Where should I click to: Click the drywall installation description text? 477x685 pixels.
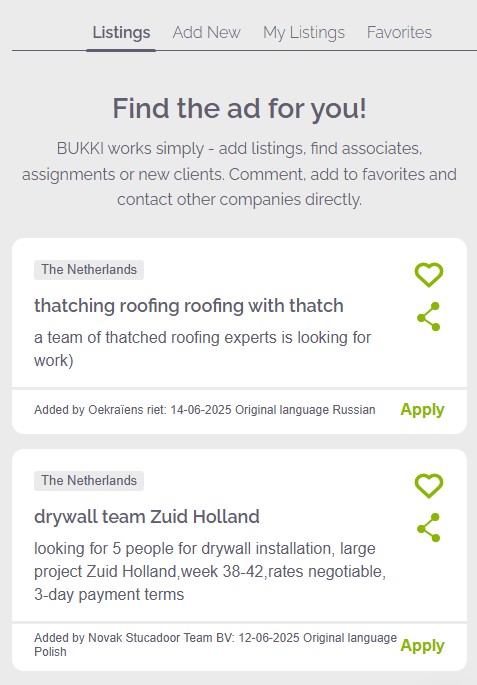point(210,571)
